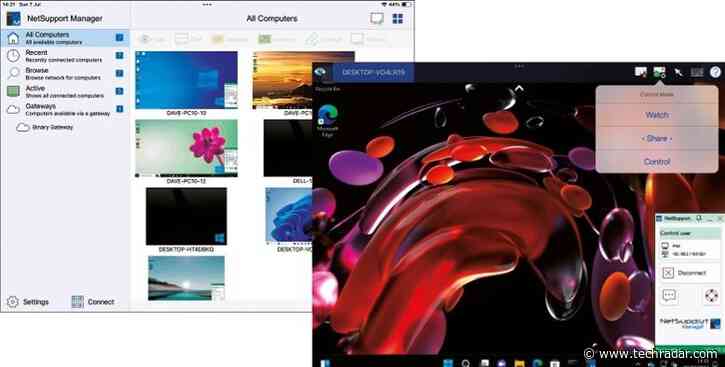
Task: Open Settings at bottom of sidebar
Action: point(28,302)
